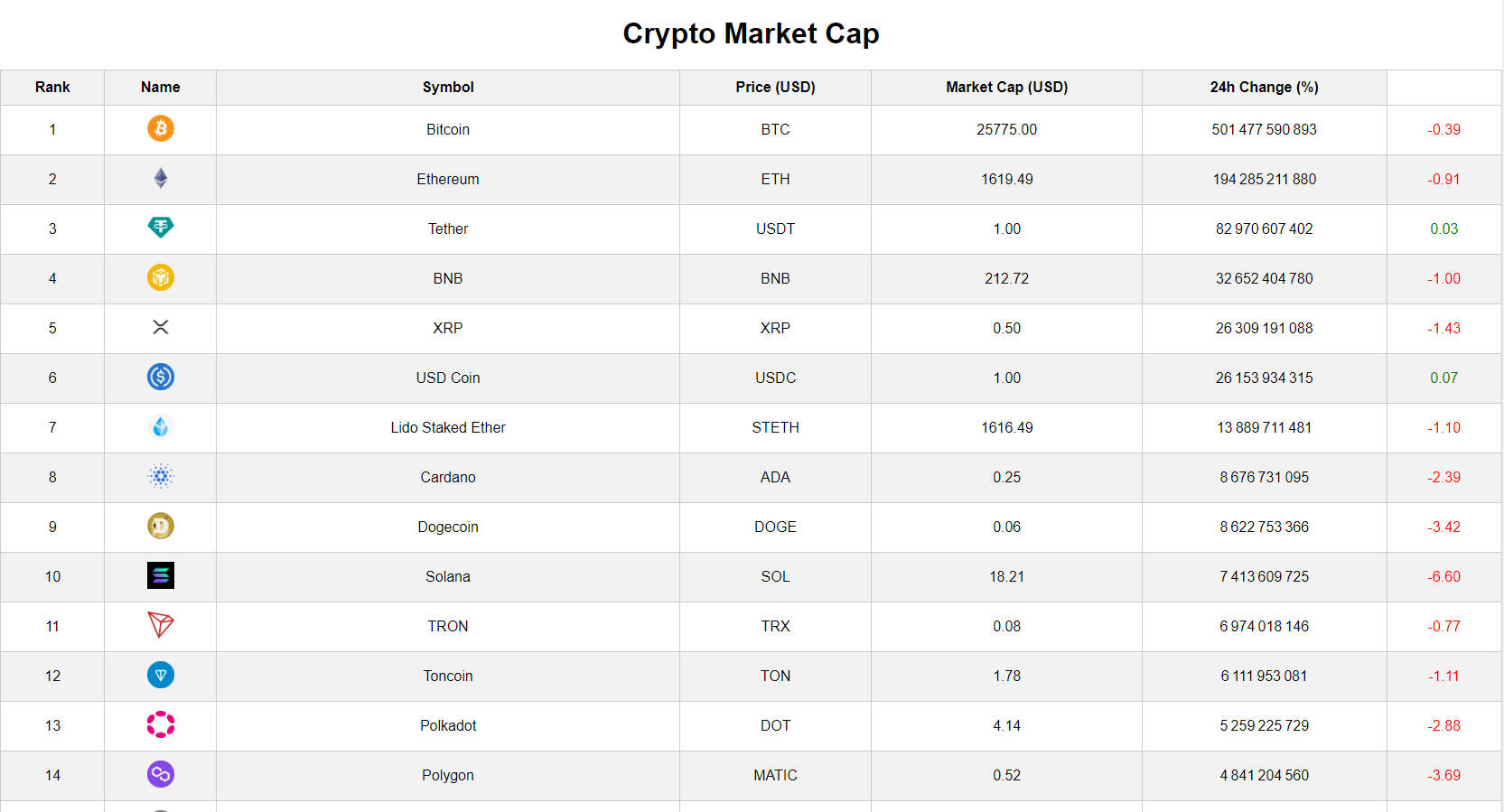Select the Solana name cell
Image resolution: width=1504 pixels, height=812 pixels.
point(448,577)
